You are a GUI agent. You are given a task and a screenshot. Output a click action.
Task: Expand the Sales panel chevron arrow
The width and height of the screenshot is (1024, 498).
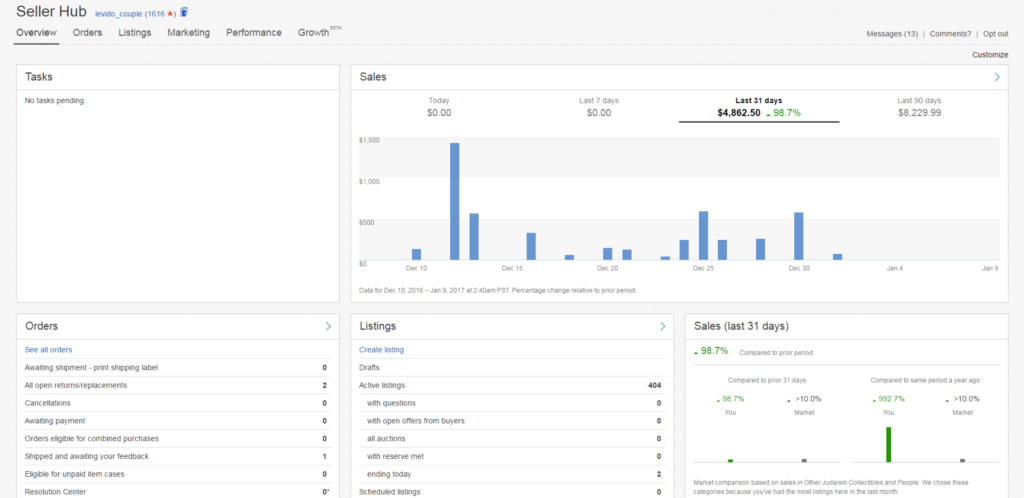click(997, 77)
